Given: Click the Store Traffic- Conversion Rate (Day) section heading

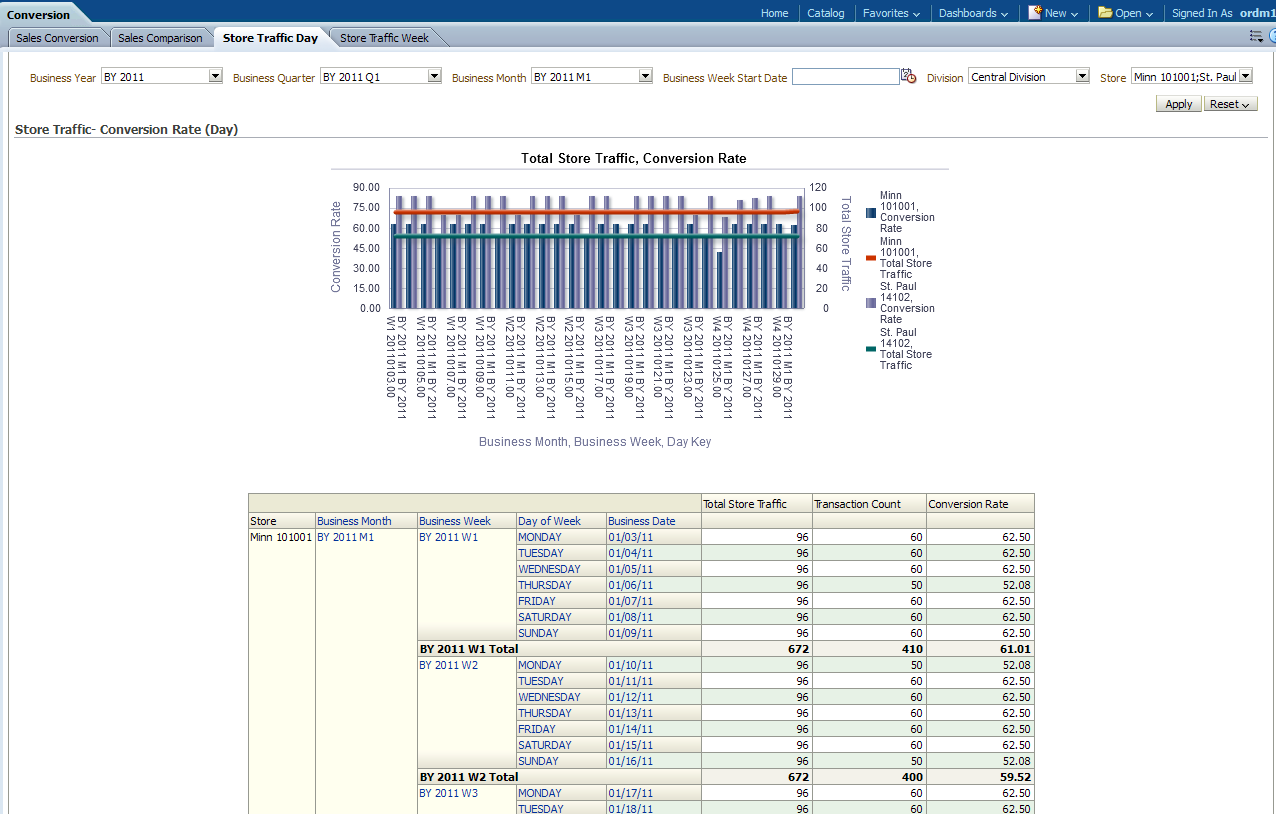Looking at the screenshot, I should [126, 130].
